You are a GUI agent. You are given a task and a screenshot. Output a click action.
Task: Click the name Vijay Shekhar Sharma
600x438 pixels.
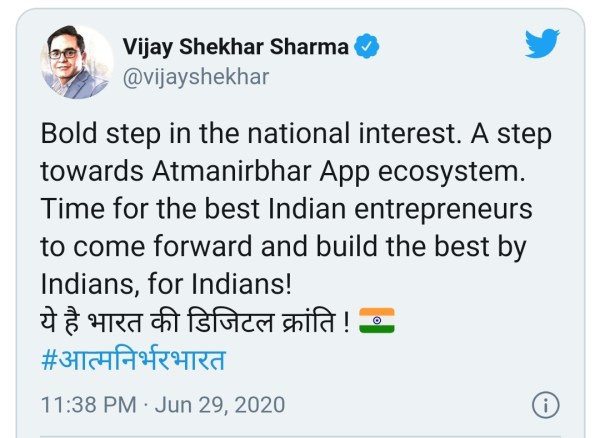(235, 47)
